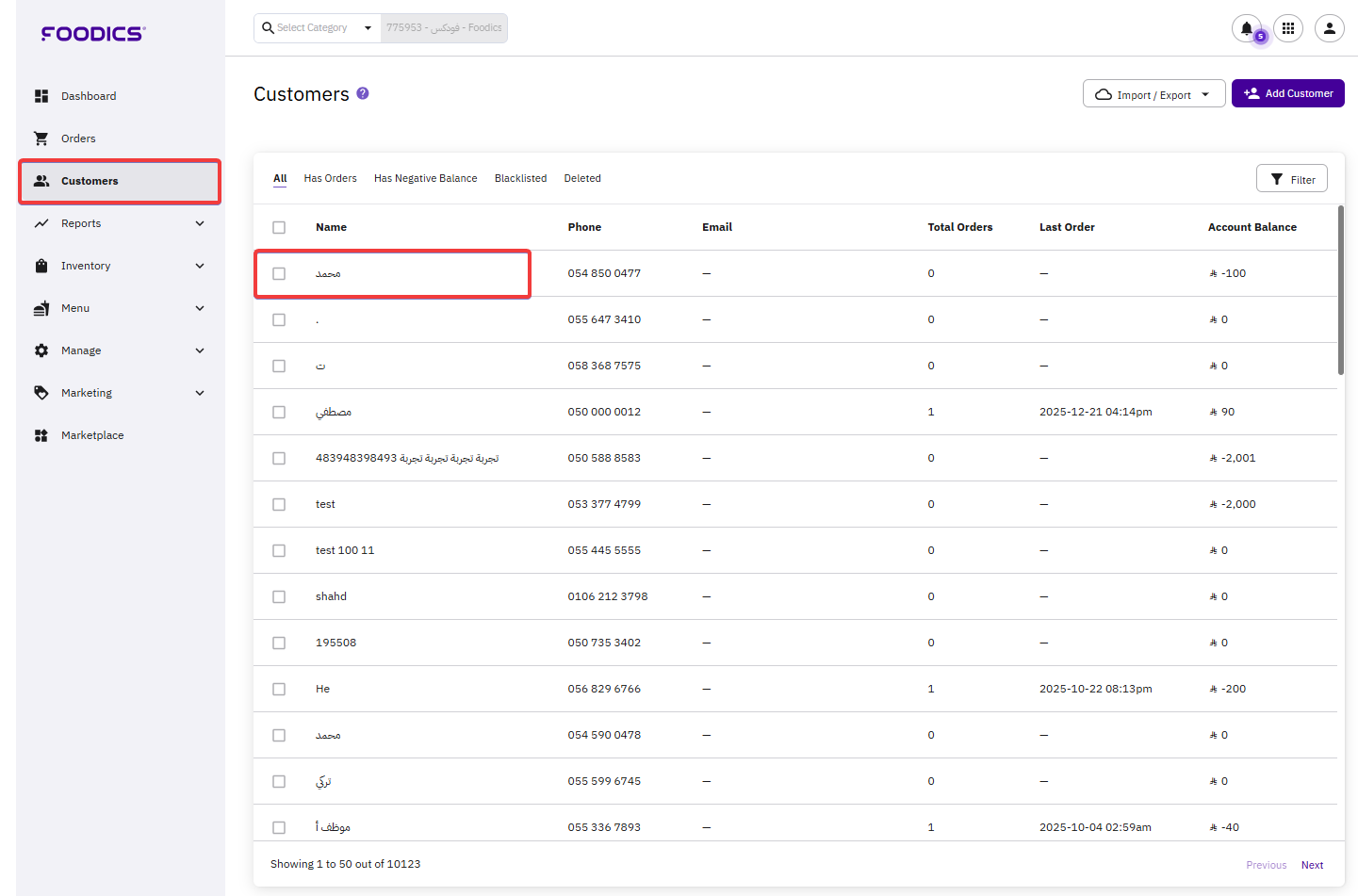The height and width of the screenshot is (896, 1358).
Task: Click the table's vertical scrollbar
Action: 1340,290
